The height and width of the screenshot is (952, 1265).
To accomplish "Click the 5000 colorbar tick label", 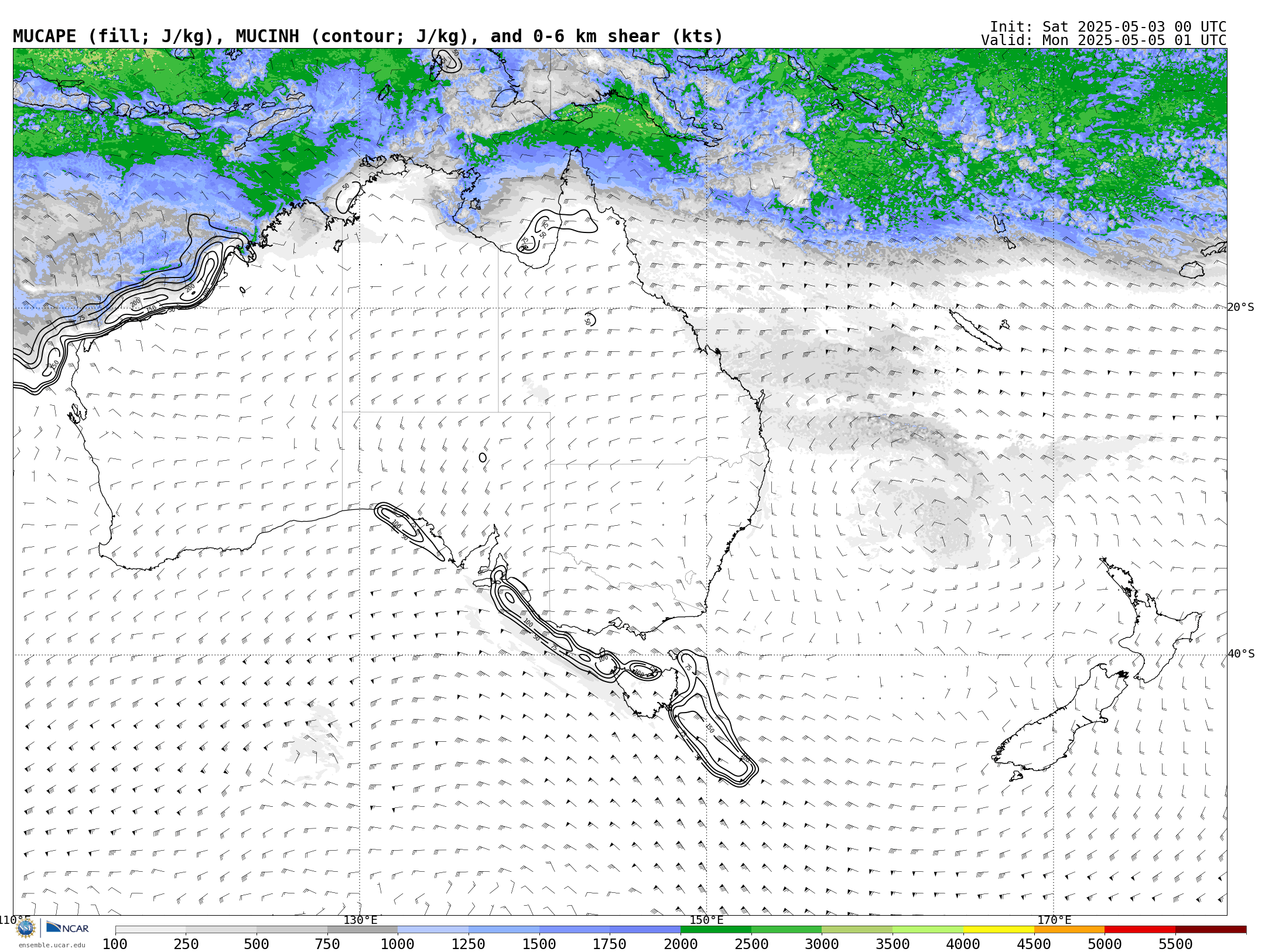I will [x=1105, y=944].
